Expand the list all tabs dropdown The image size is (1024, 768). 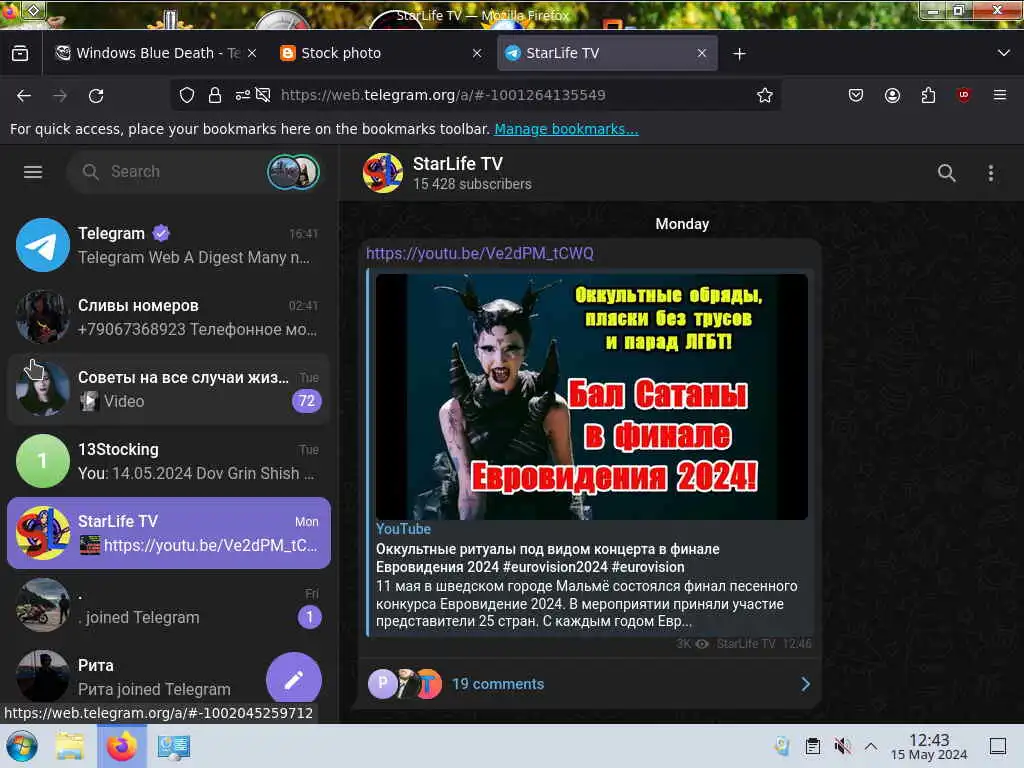1004,53
